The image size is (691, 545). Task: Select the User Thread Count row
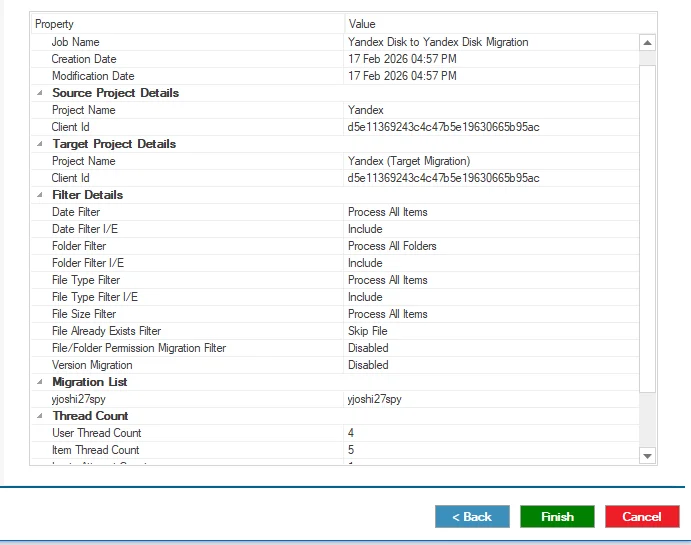pos(335,433)
